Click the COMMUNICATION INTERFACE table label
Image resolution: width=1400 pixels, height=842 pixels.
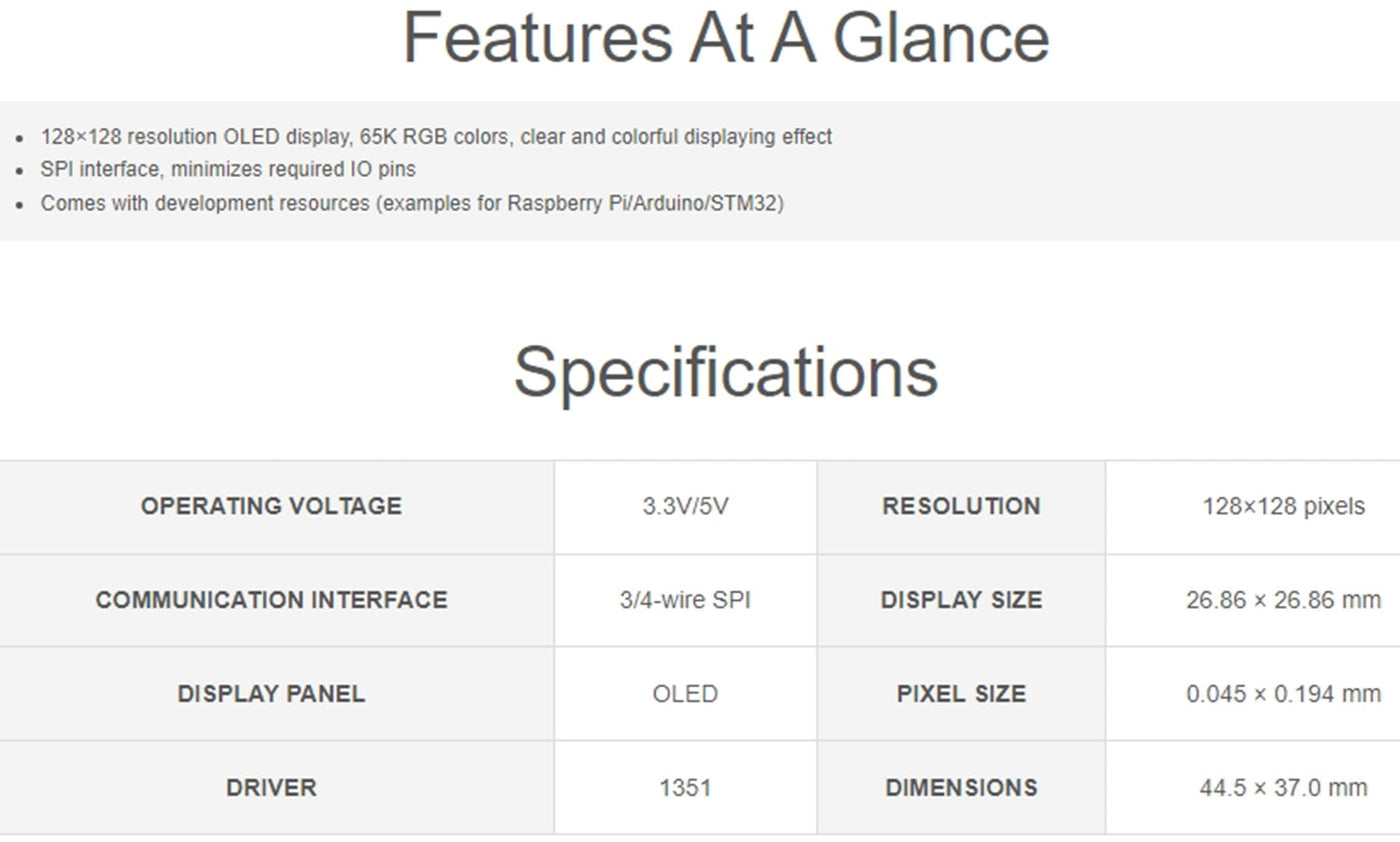271,600
